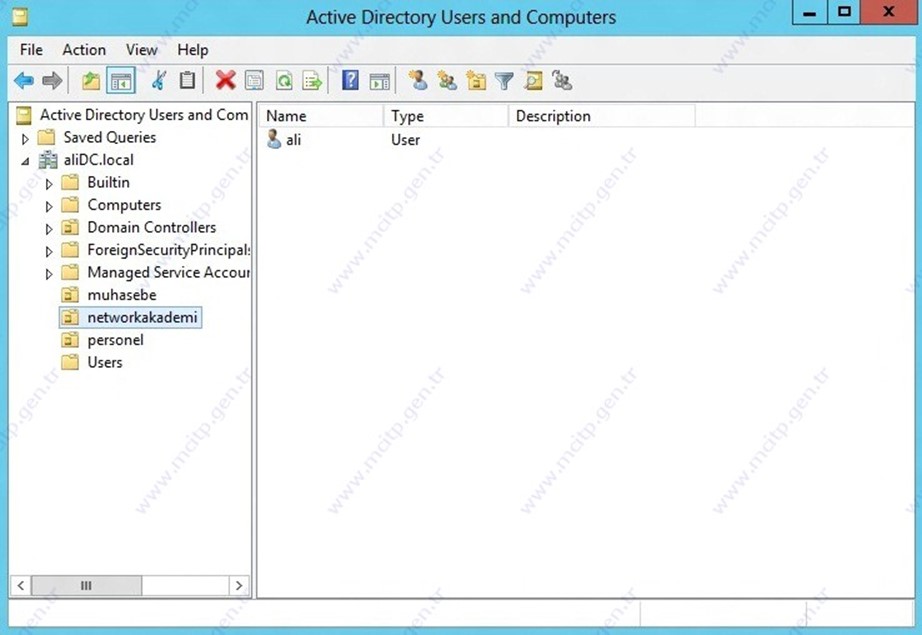Sort by the Type column header
The height and width of the screenshot is (635, 922).
point(446,116)
